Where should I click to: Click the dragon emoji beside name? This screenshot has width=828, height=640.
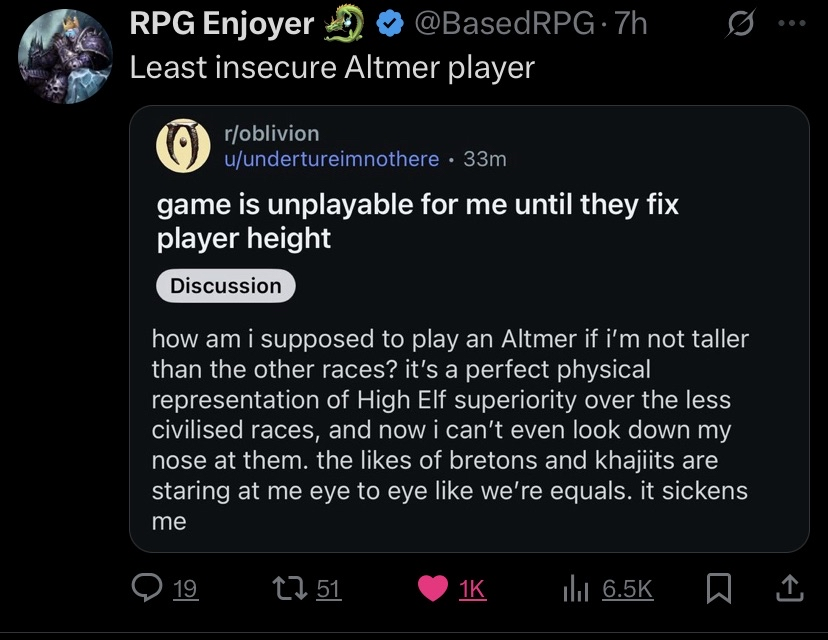[x=345, y=24]
